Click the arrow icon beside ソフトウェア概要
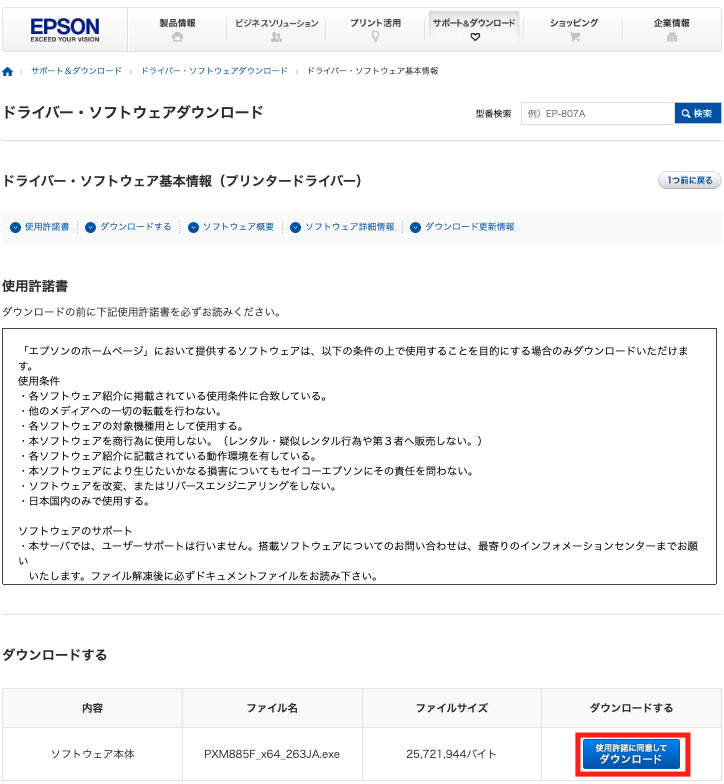The width and height of the screenshot is (724, 784). click(194, 228)
